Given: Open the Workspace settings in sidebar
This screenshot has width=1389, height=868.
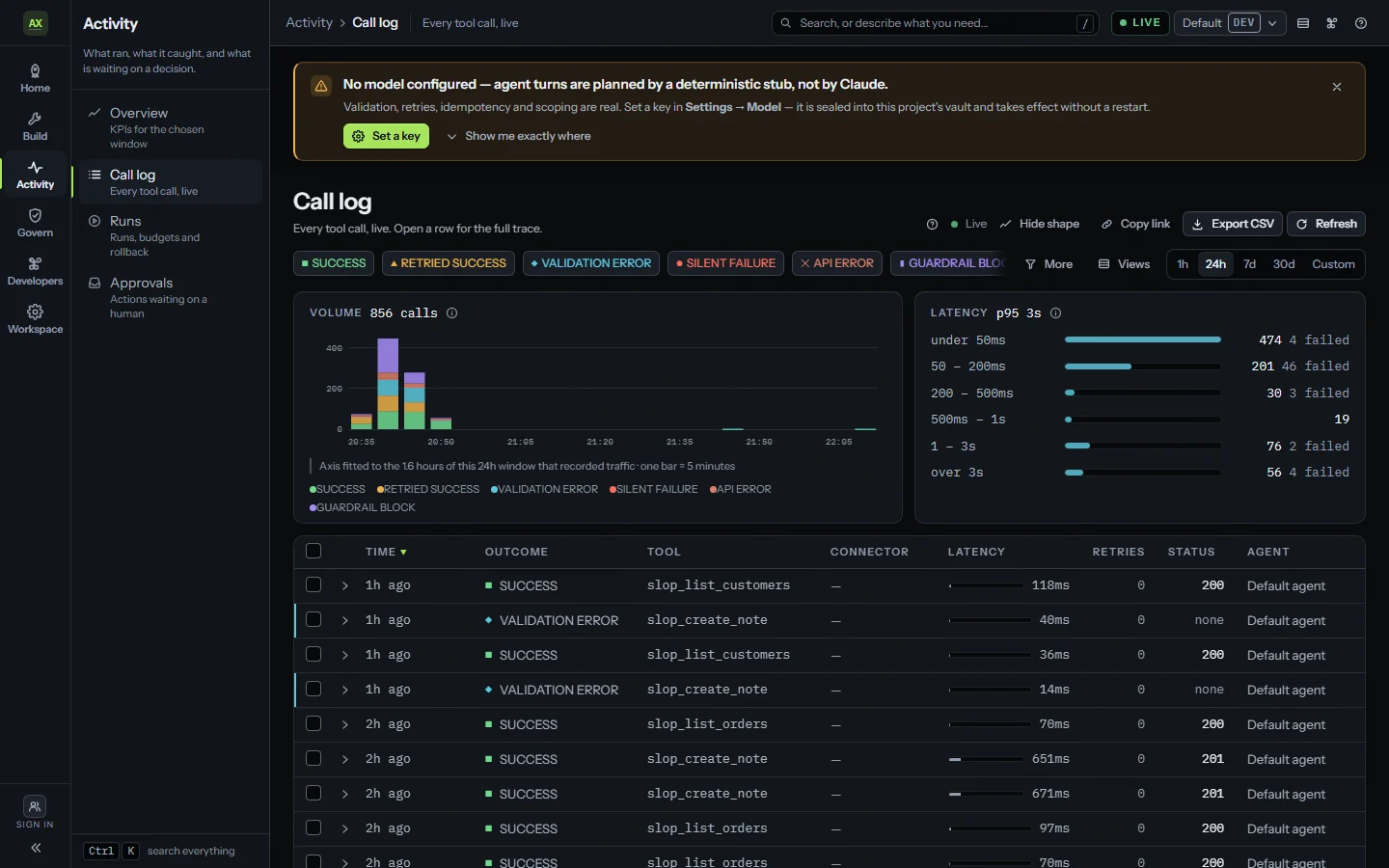Looking at the screenshot, I should pyautogui.click(x=35, y=319).
